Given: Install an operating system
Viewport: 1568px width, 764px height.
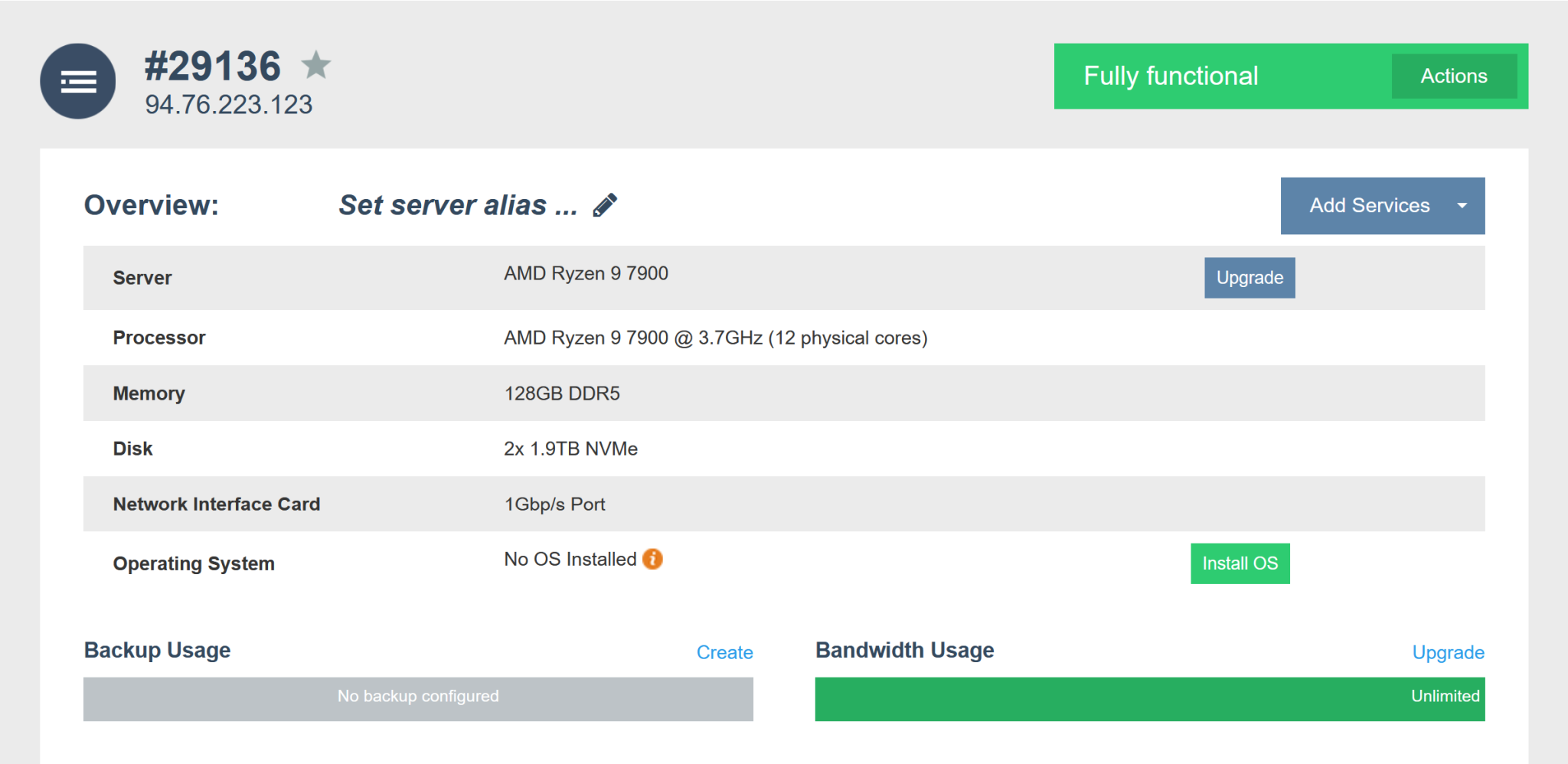Looking at the screenshot, I should point(1240,563).
